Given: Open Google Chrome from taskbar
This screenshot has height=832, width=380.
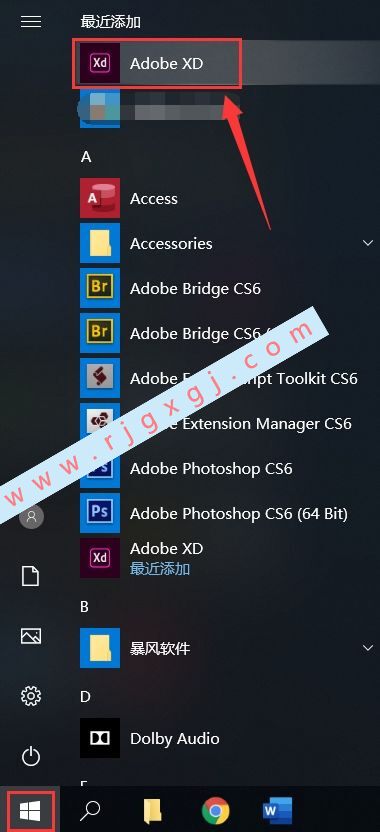Looking at the screenshot, I should click(x=215, y=810).
